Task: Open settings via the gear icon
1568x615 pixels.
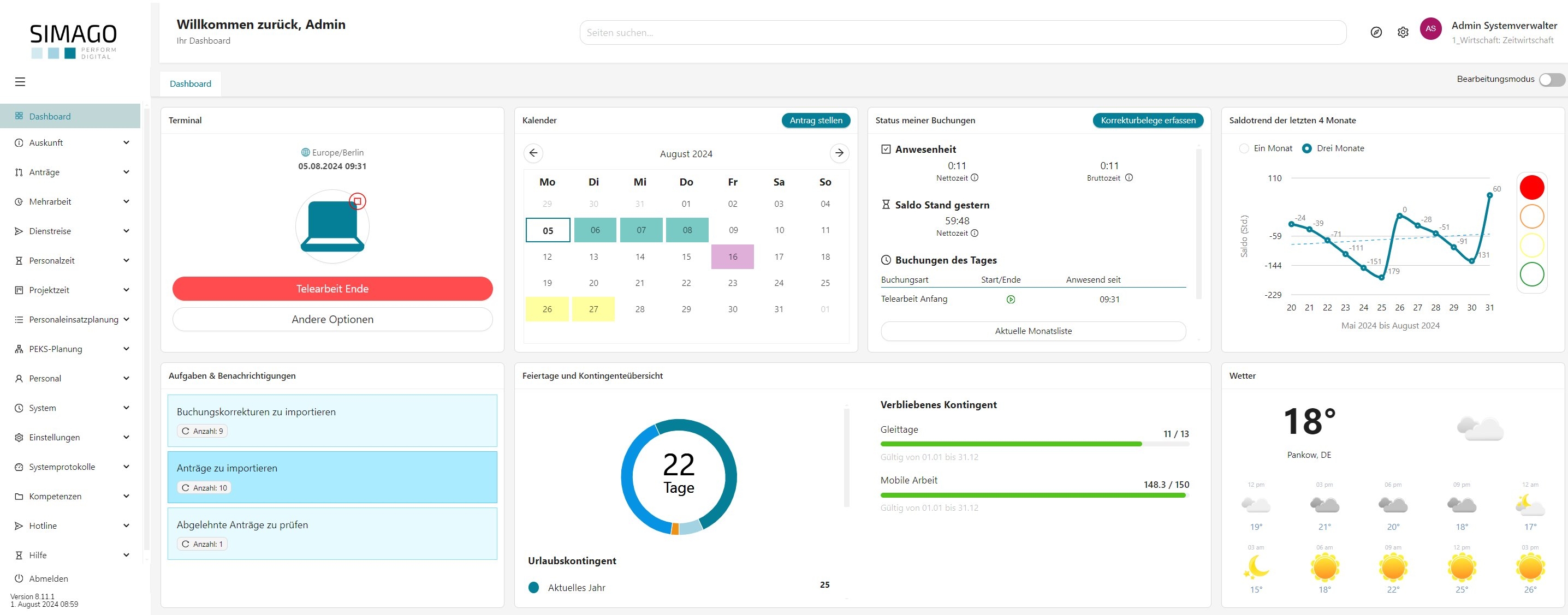Action: tap(1403, 32)
